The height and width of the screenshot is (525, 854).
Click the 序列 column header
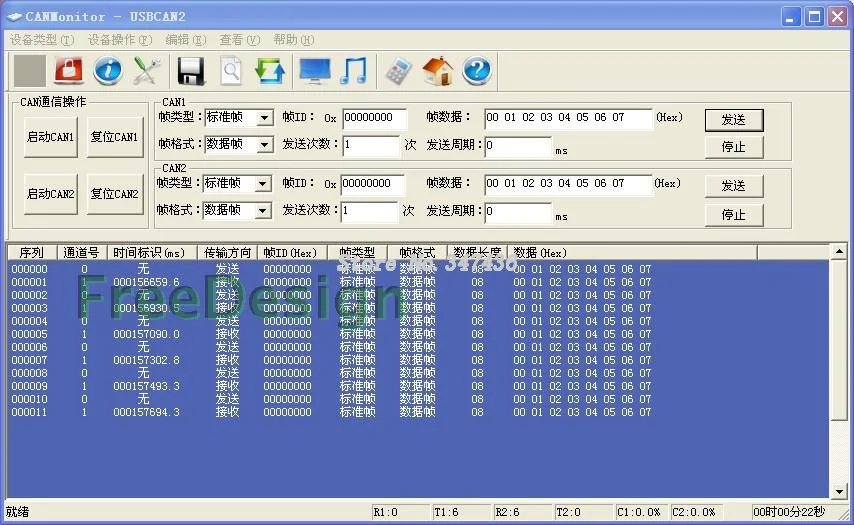[32, 253]
